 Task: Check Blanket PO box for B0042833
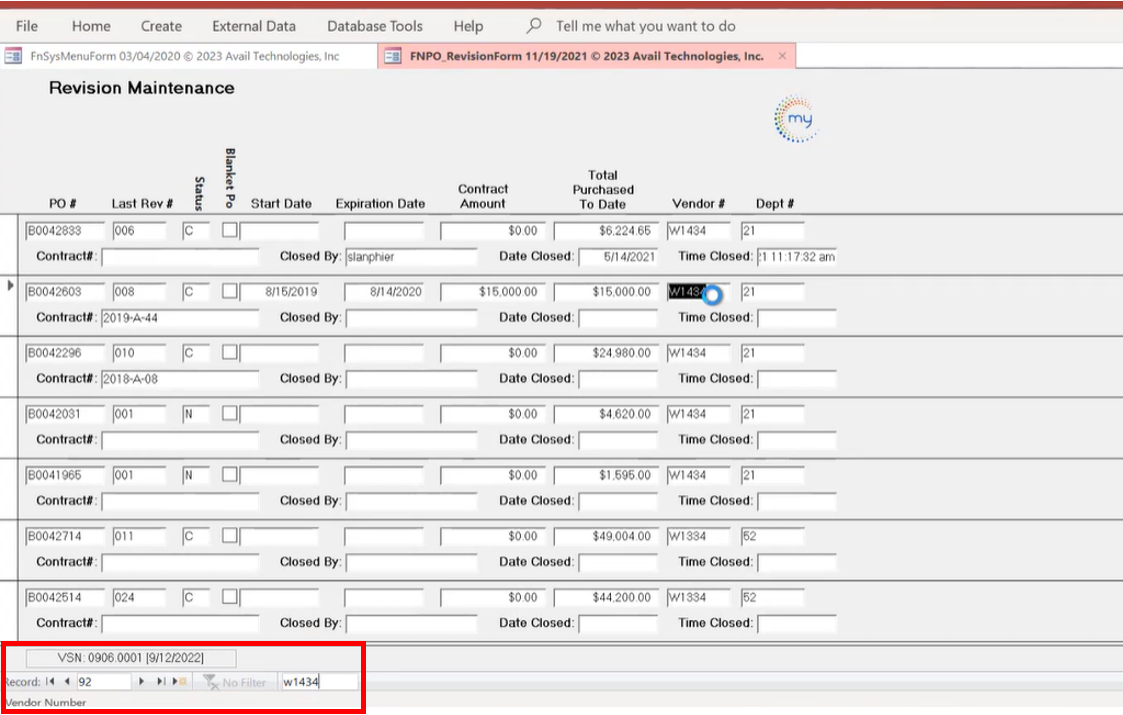click(230, 230)
